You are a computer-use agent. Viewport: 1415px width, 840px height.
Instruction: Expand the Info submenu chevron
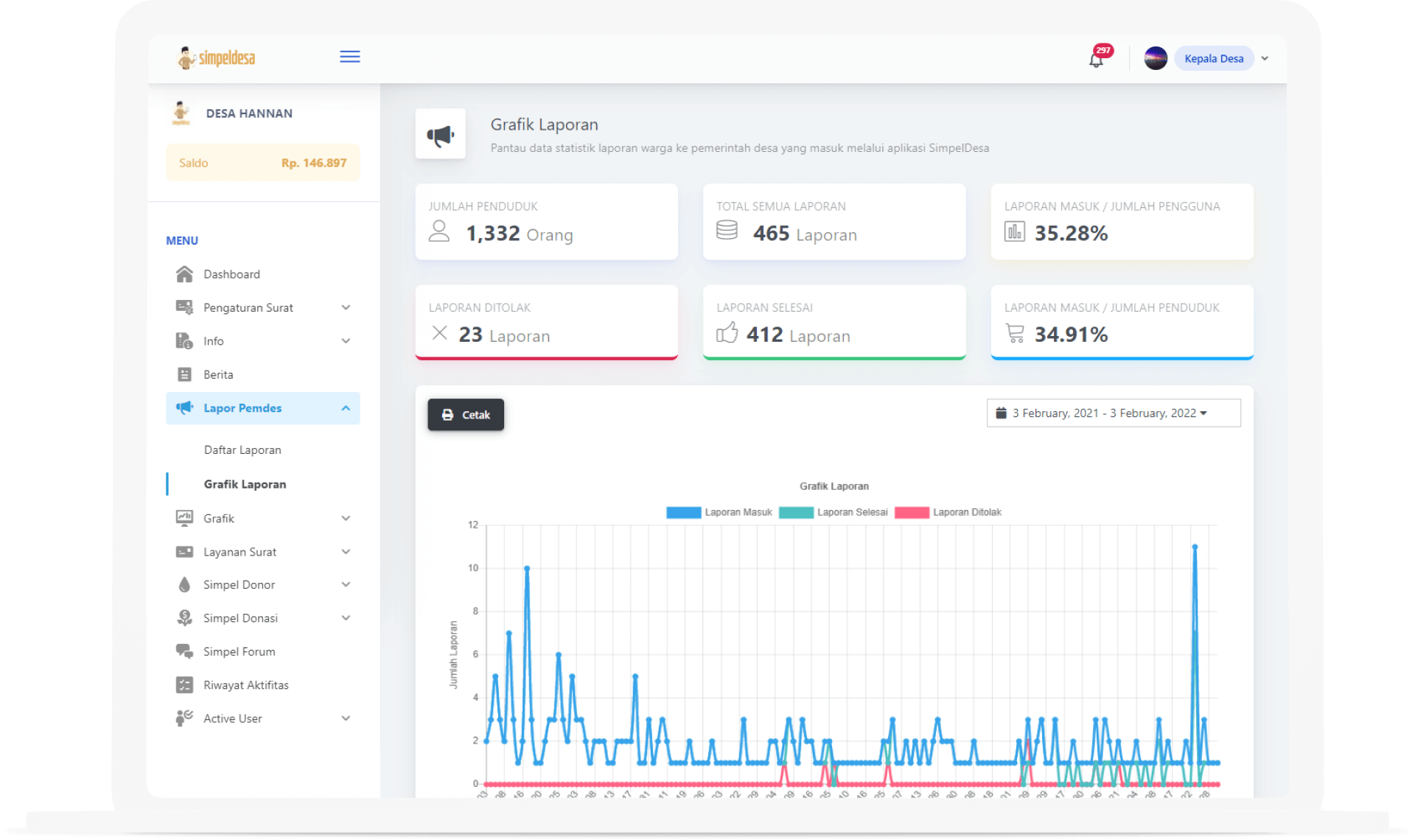pyautogui.click(x=346, y=340)
